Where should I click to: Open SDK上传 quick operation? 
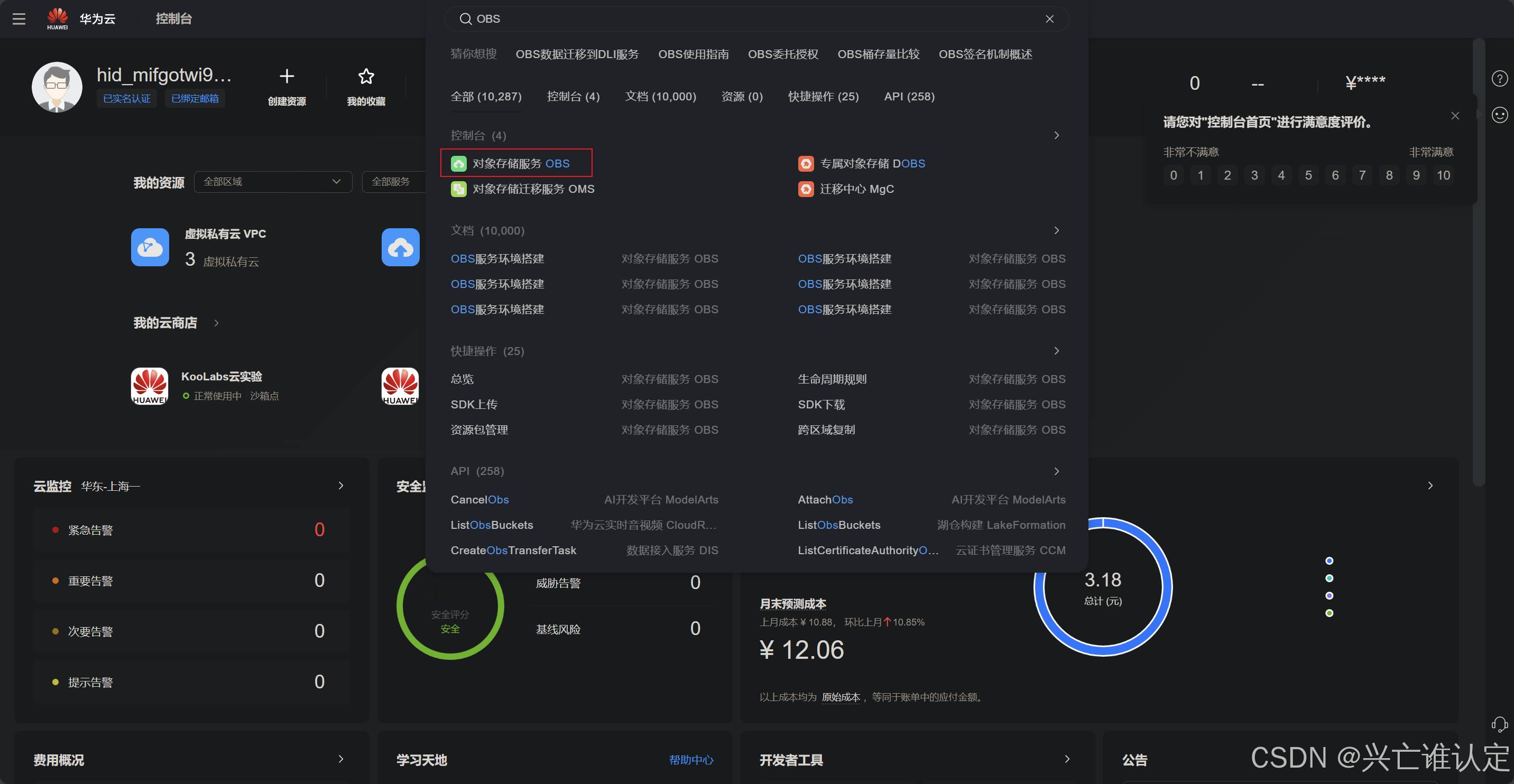click(x=474, y=405)
